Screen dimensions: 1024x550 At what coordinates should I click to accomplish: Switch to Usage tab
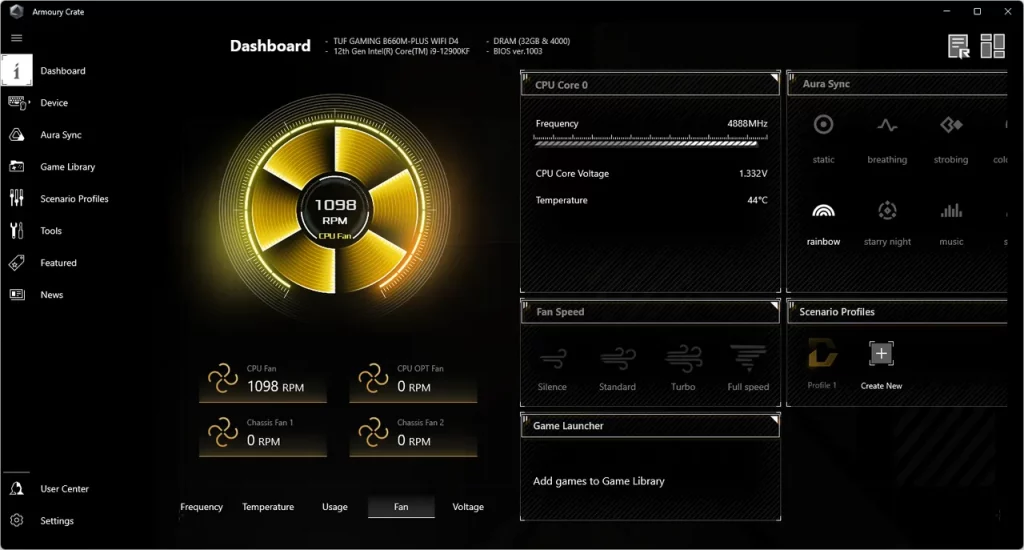coord(334,507)
